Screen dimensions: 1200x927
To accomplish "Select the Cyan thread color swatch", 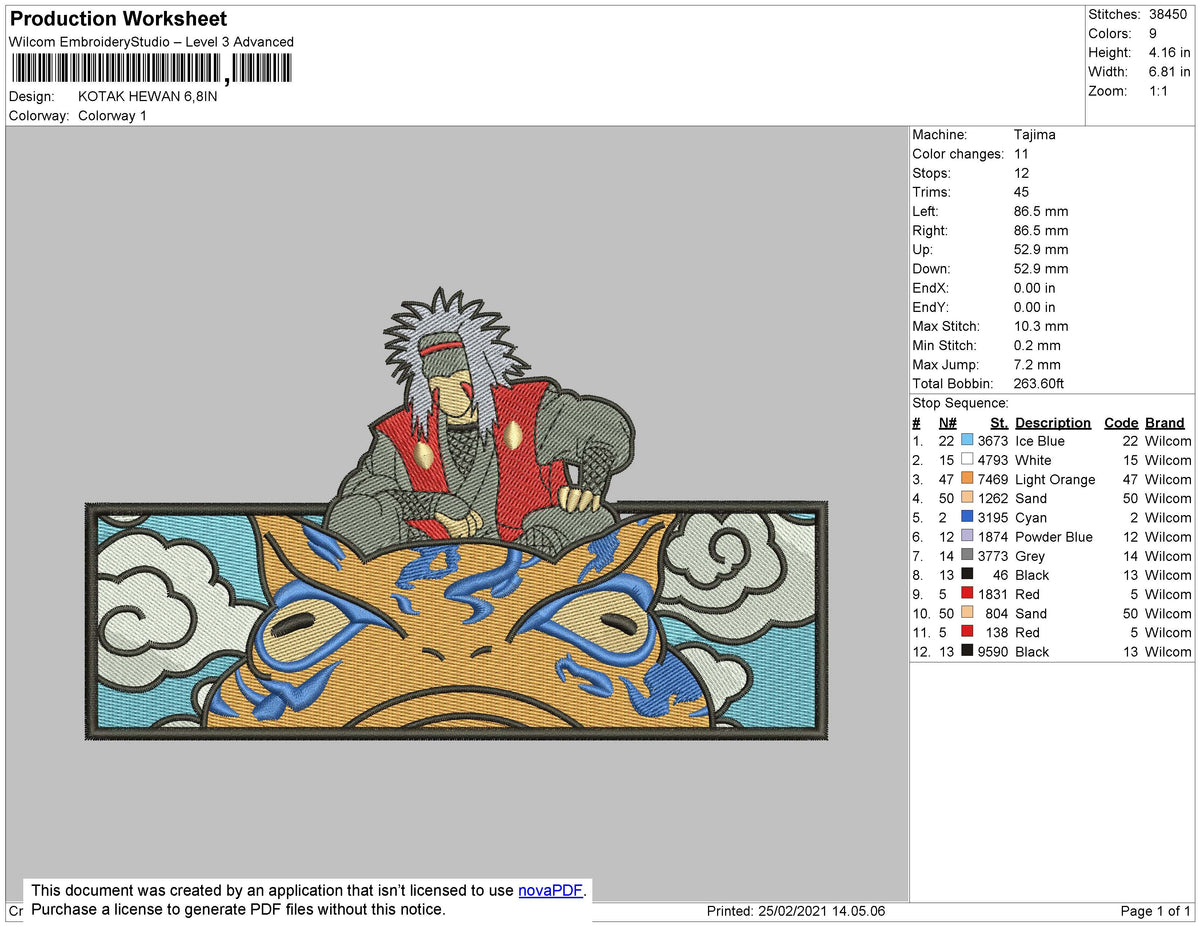I will tap(968, 517).
